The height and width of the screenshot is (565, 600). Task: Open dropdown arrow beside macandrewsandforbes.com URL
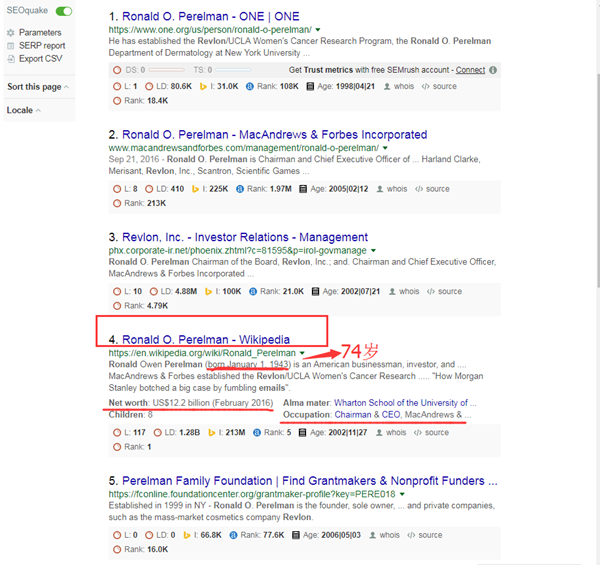click(x=385, y=148)
